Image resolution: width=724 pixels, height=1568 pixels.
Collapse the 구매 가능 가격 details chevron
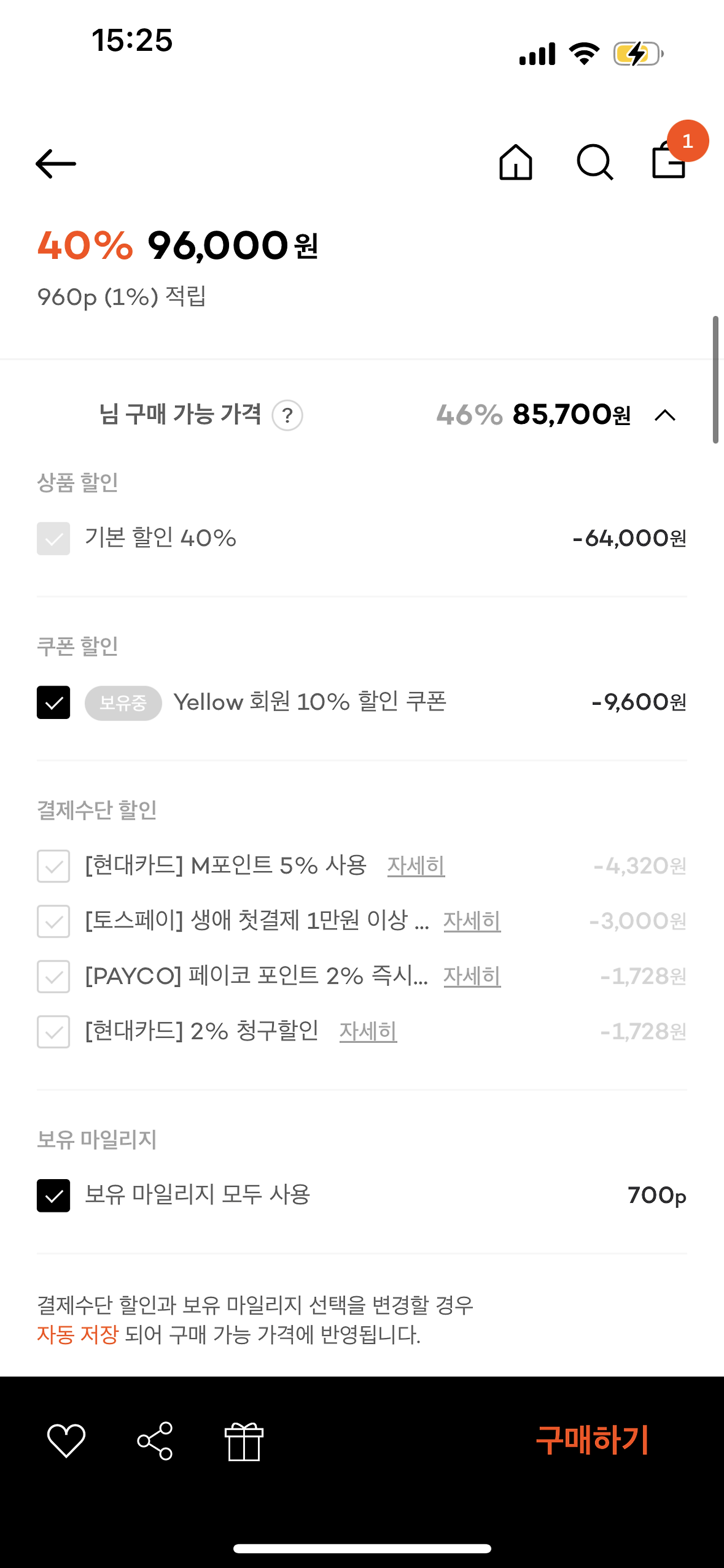pos(665,415)
